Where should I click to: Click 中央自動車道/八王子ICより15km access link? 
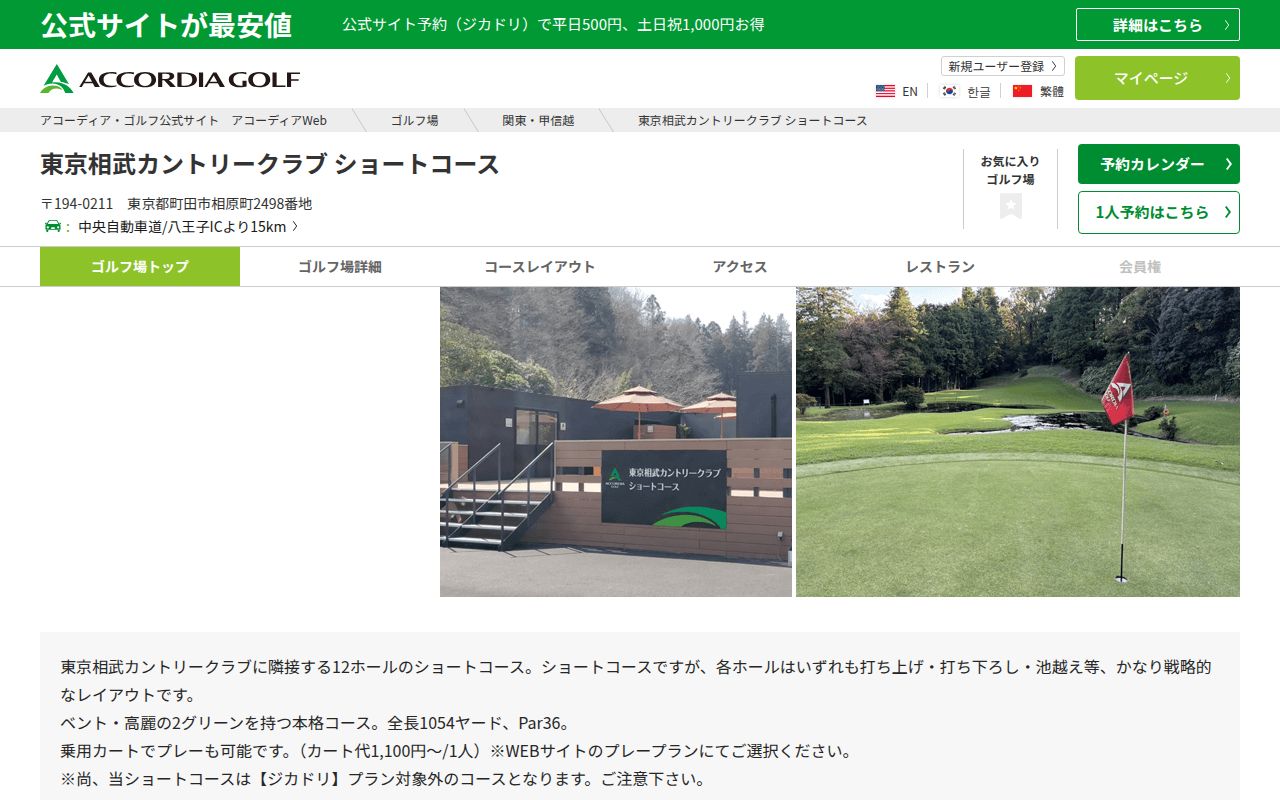[x=188, y=226]
